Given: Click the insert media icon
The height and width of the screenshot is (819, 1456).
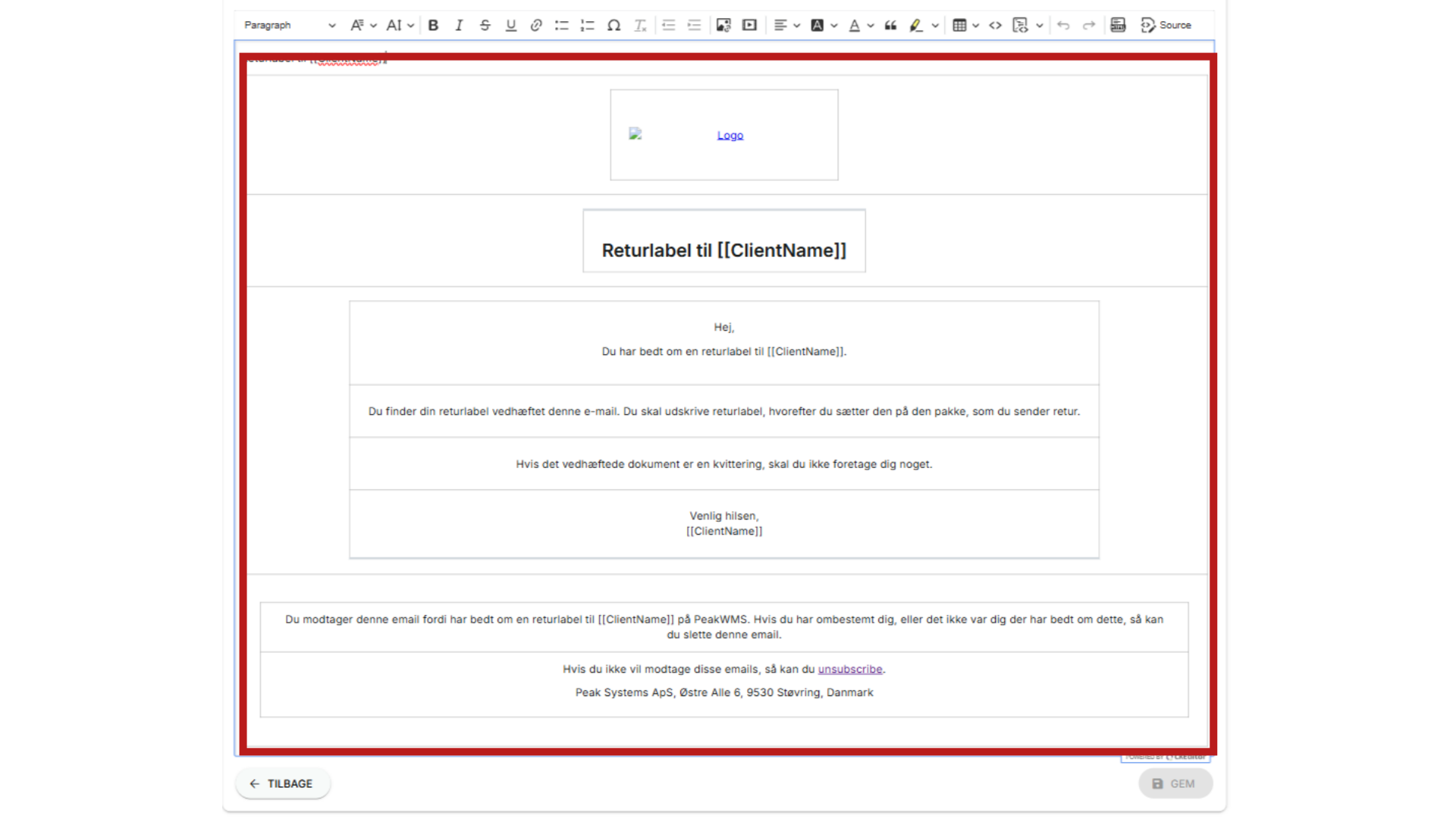Looking at the screenshot, I should point(749,25).
